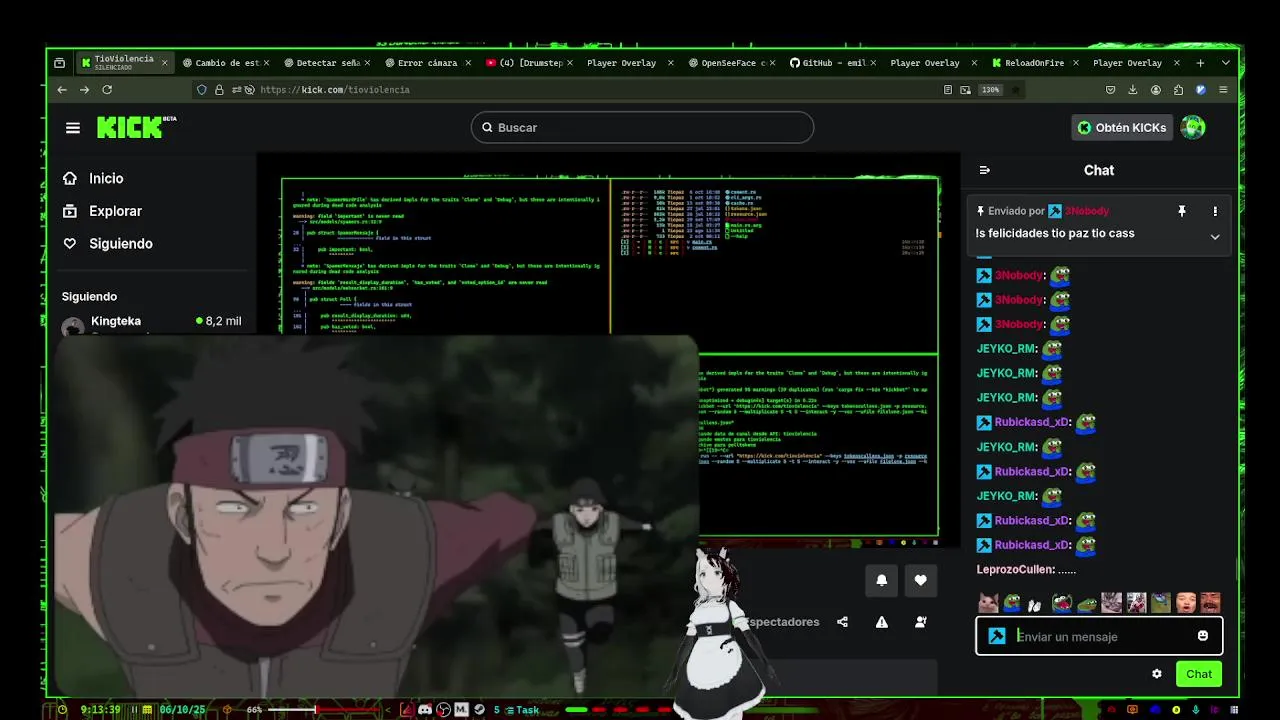
Task: Focus the Enviar un mensaje chat input
Action: 1100,636
